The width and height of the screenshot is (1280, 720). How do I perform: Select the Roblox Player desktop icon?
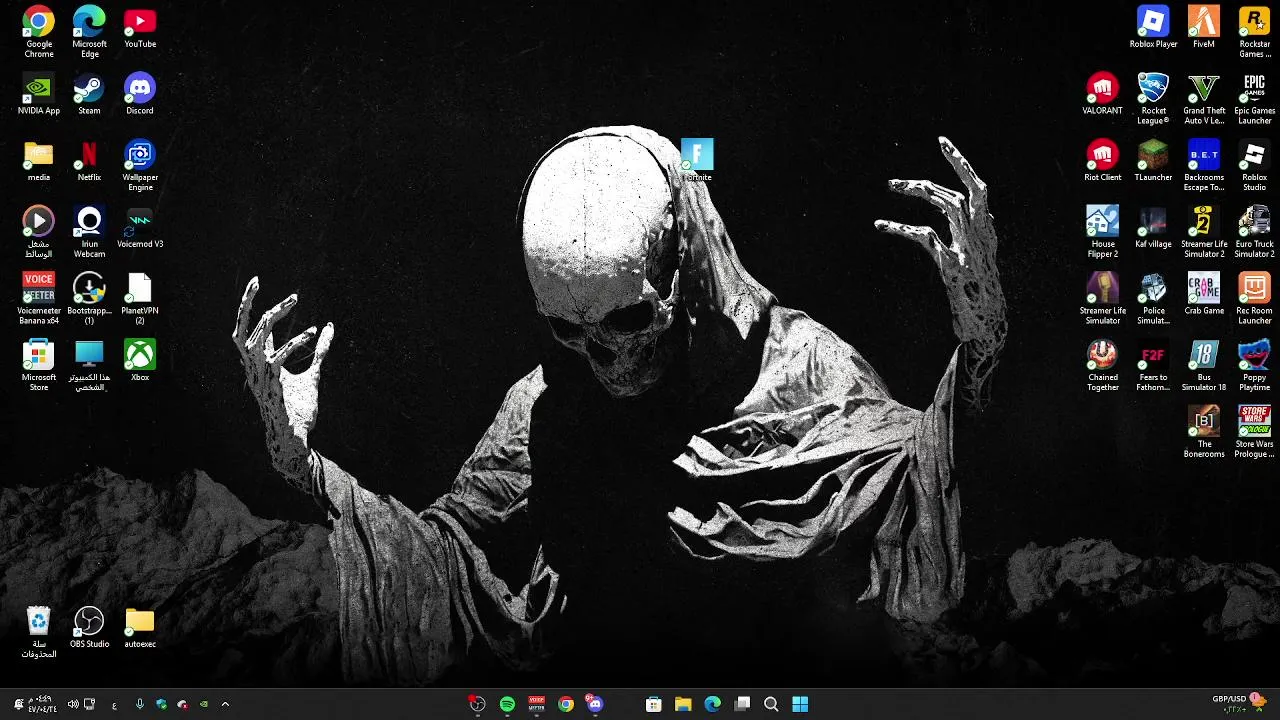pos(1153,27)
